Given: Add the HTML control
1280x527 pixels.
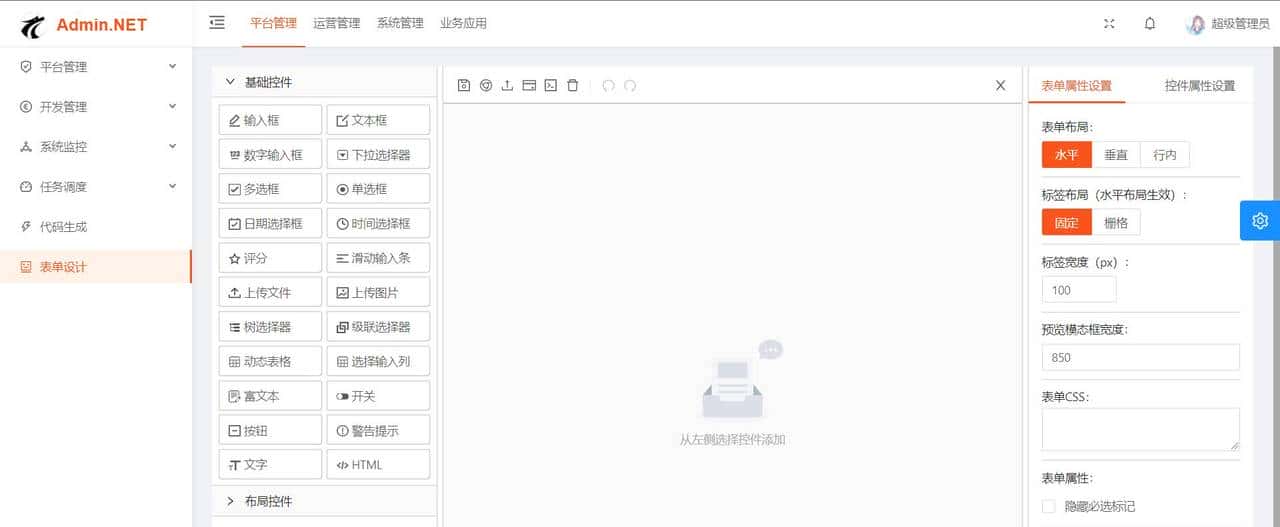Looking at the screenshot, I should 378,465.
